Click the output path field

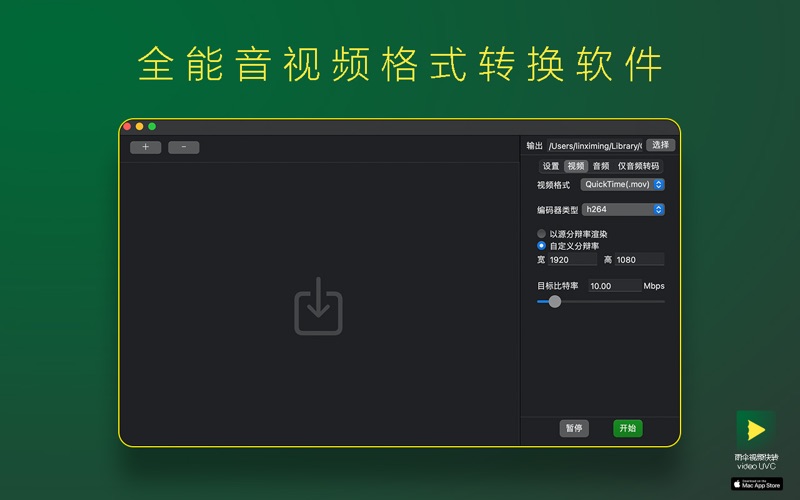tap(595, 146)
